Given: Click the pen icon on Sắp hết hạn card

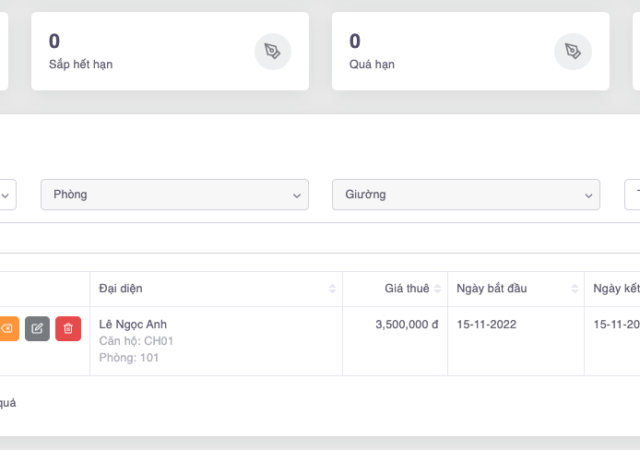Looking at the screenshot, I should click(x=272, y=51).
